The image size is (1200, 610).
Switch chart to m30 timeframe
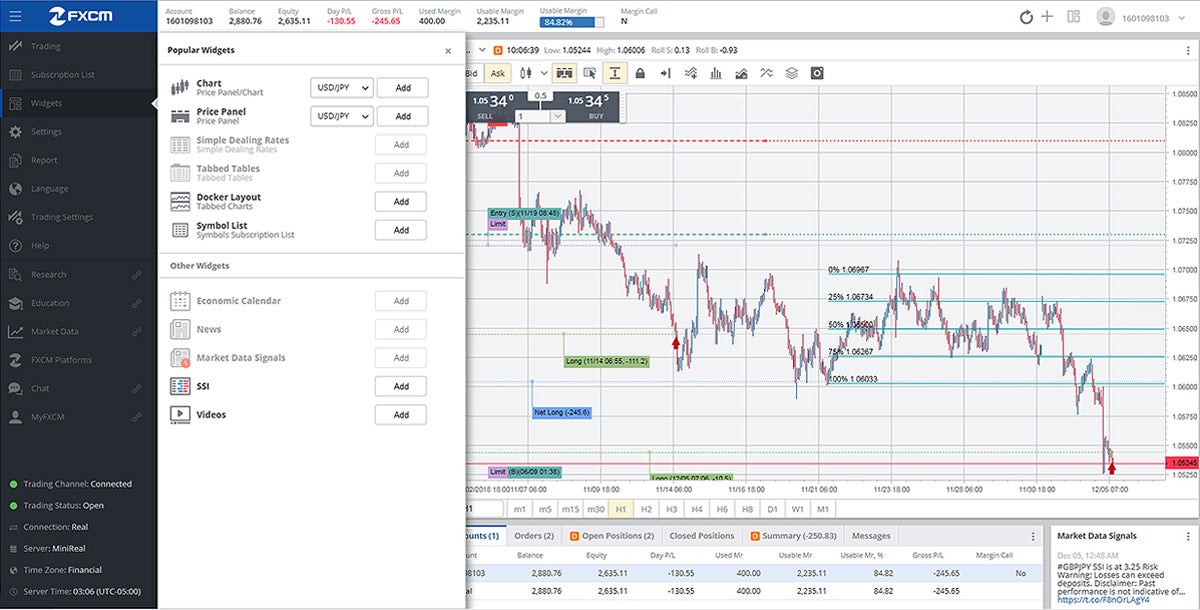tap(595, 509)
